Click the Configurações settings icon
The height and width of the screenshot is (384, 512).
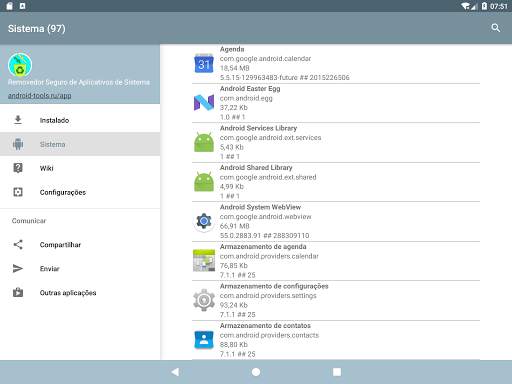coord(18,192)
